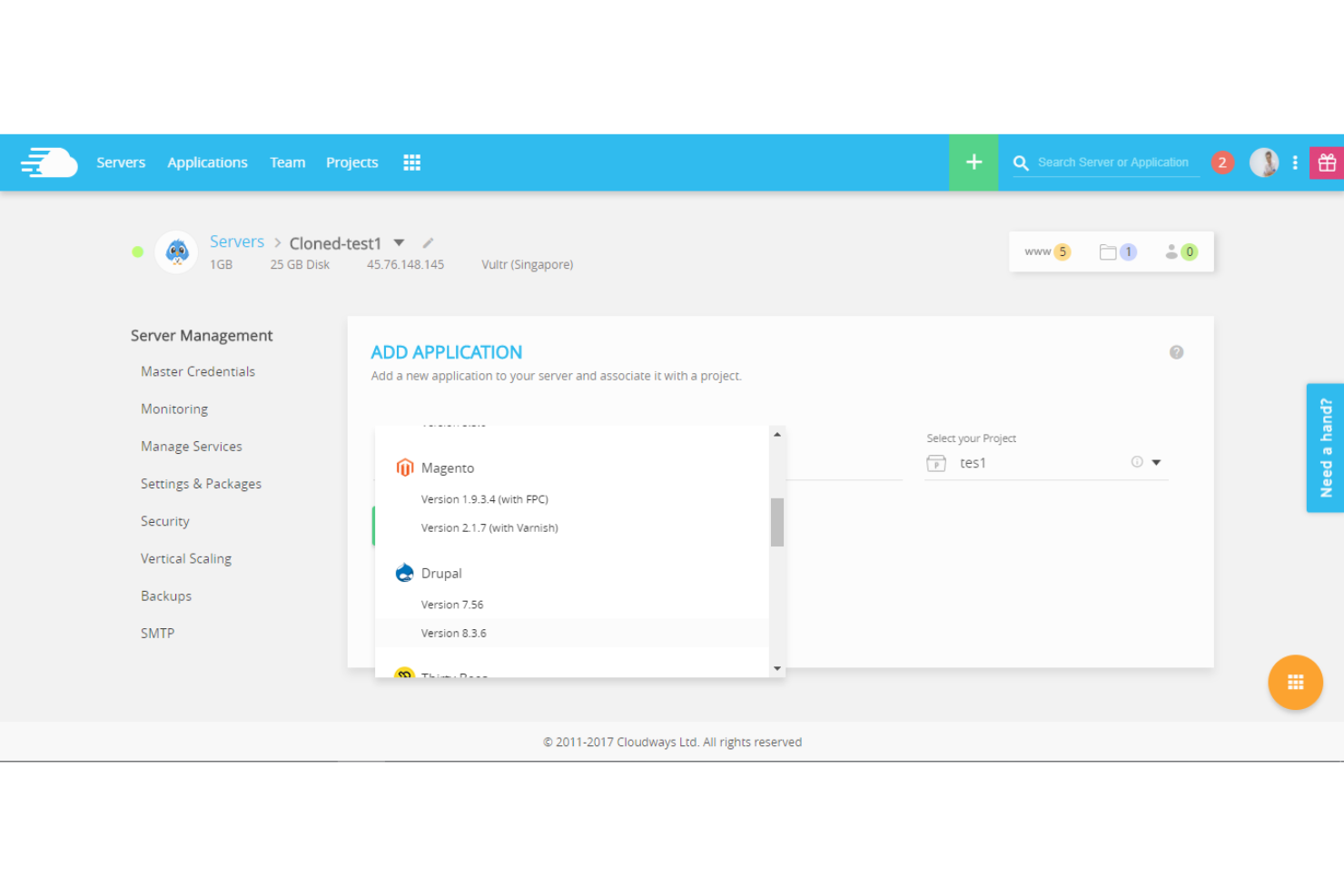This screenshot has width=1344, height=896.
Task: Expand the Cloned-test1 server dropdown
Action: [399, 242]
